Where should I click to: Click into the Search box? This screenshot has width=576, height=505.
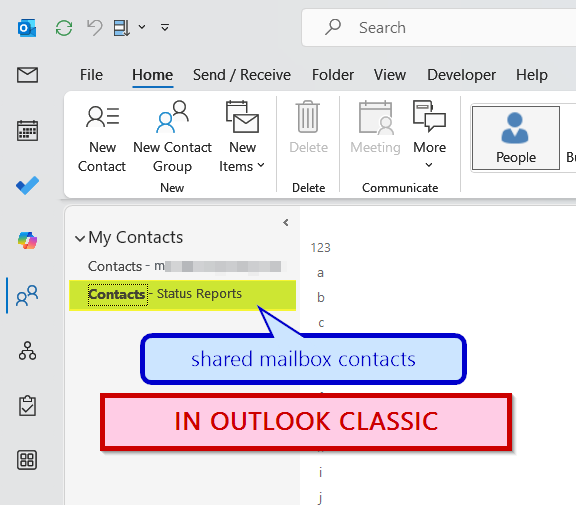coord(439,28)
